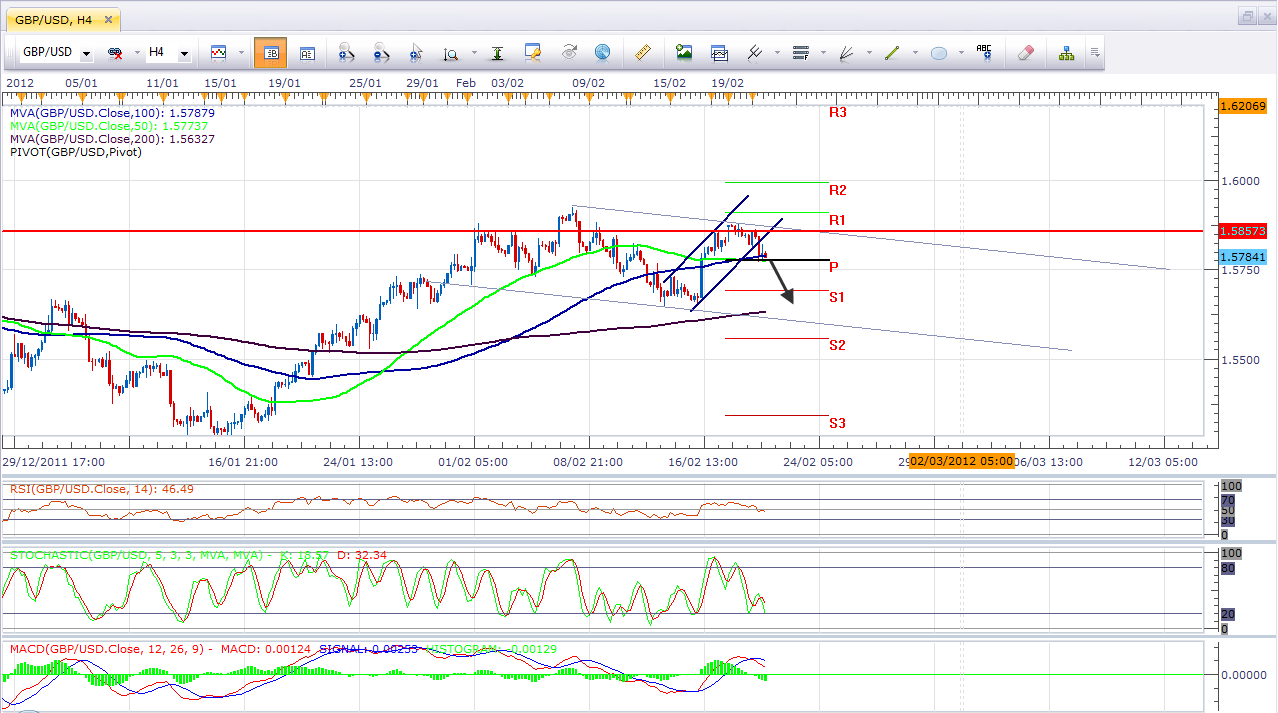Select the green trend line tool

point(892,52)
